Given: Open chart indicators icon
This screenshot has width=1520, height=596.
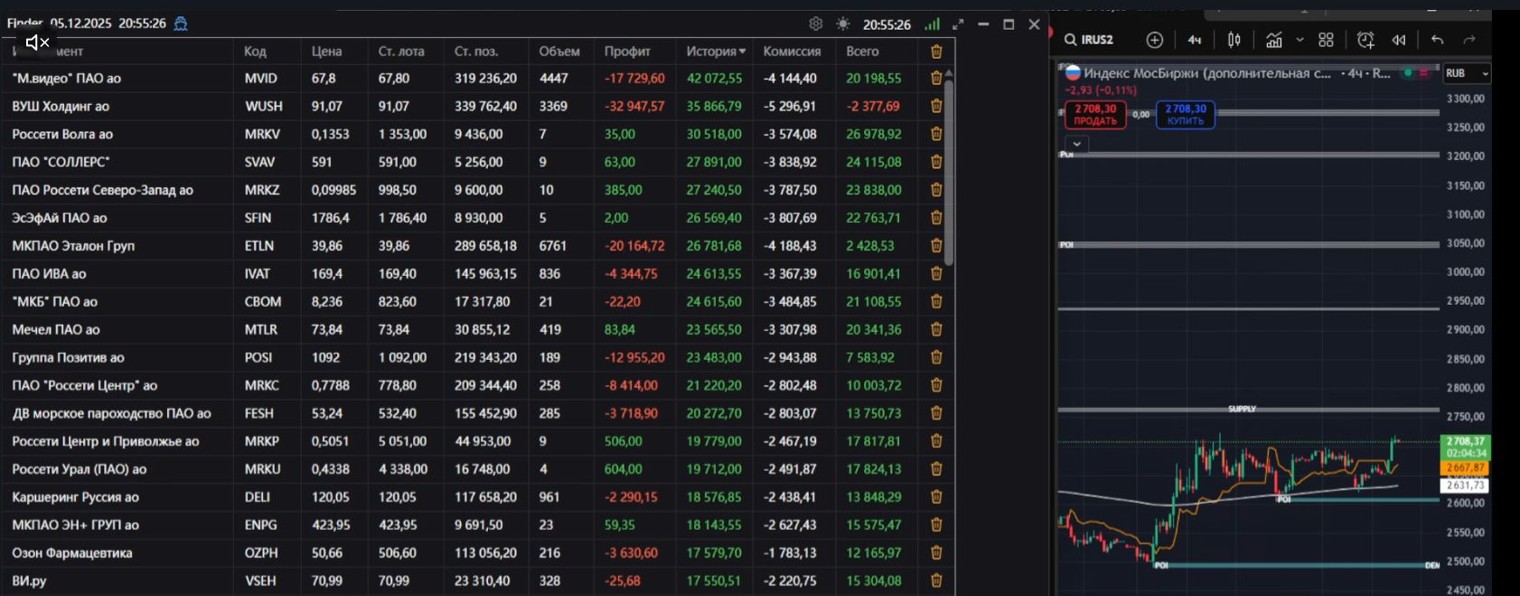Looking at the screenshot, I should click(x=1274, y=40).
